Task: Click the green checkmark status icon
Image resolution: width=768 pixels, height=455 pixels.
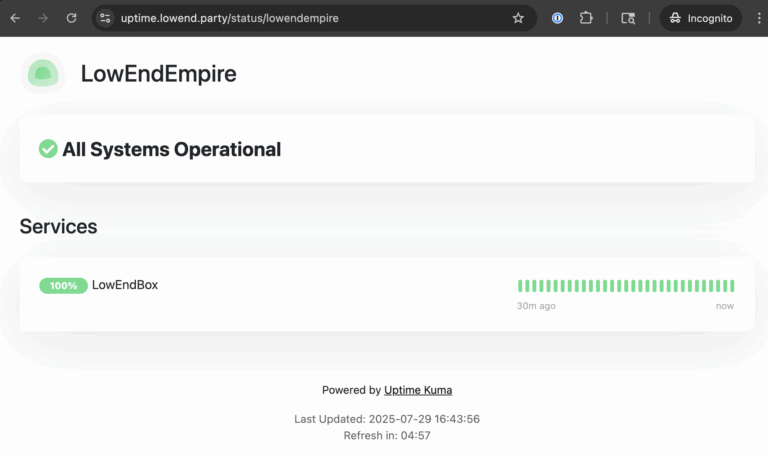Action: click(48, 149)
